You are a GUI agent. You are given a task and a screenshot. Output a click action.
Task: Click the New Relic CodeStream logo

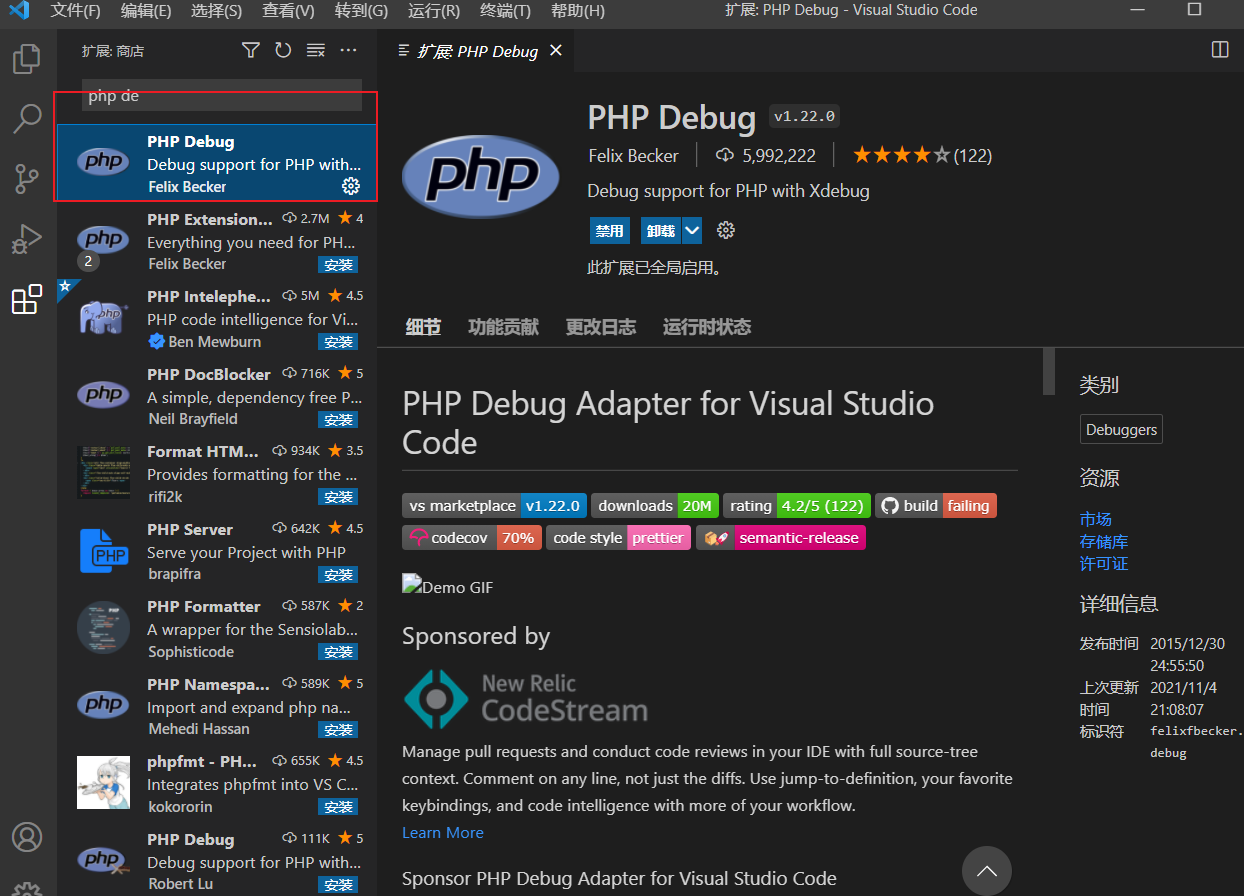(525, 698)
